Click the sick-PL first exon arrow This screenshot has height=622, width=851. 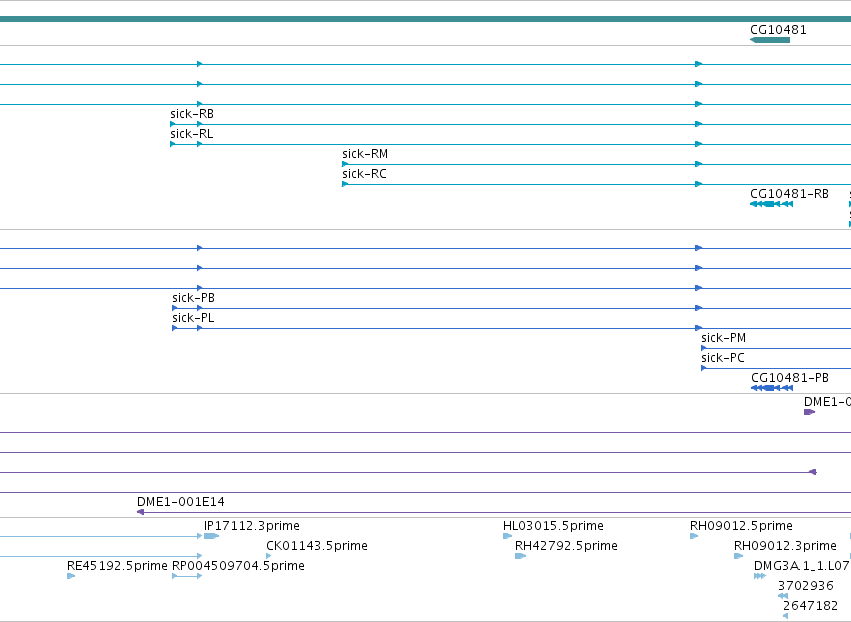point(175,328)
